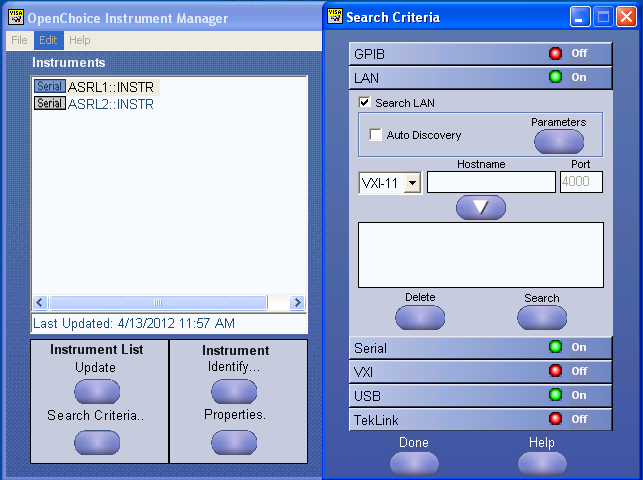Click the Done button
The height and width of the screenshot is (480, 643).
414,464
